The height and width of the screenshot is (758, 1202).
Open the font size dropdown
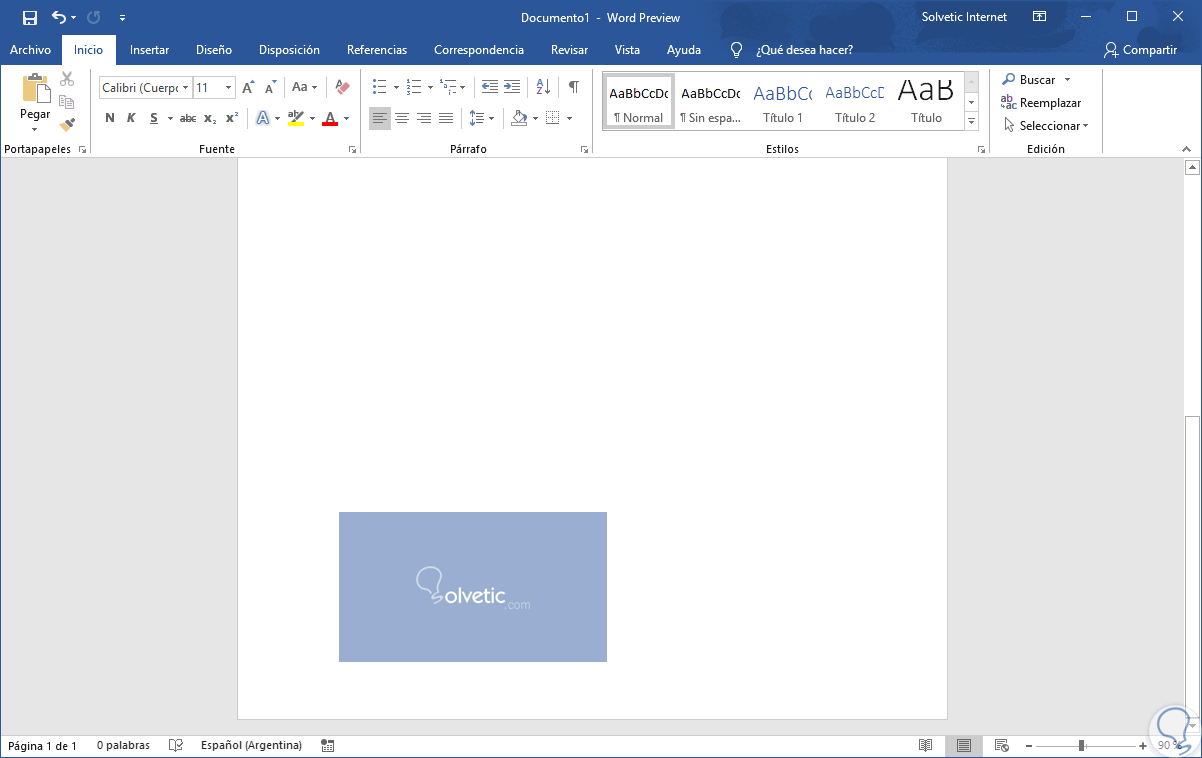[228, 88]
